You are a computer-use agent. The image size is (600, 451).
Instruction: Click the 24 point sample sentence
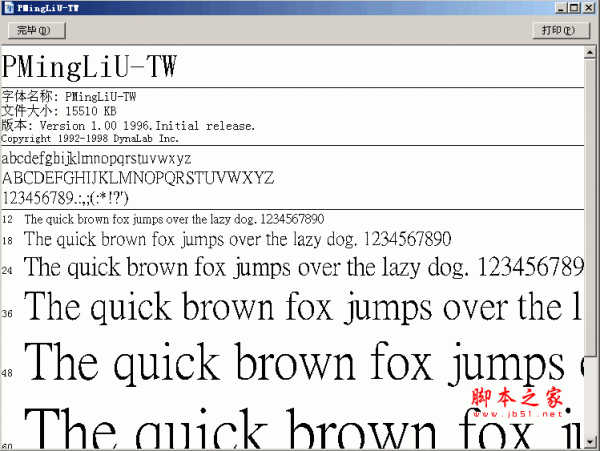(x=303, y=267)
